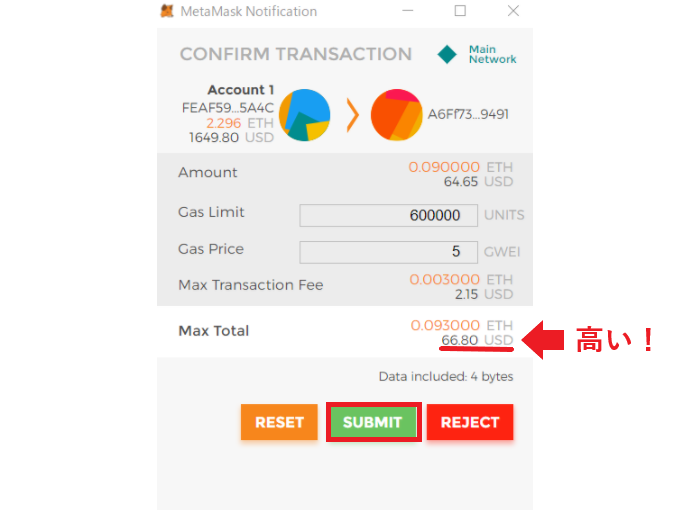This screenshot has width=690, height=510.
Task: Reject the transaction
Action: (470, 422)
